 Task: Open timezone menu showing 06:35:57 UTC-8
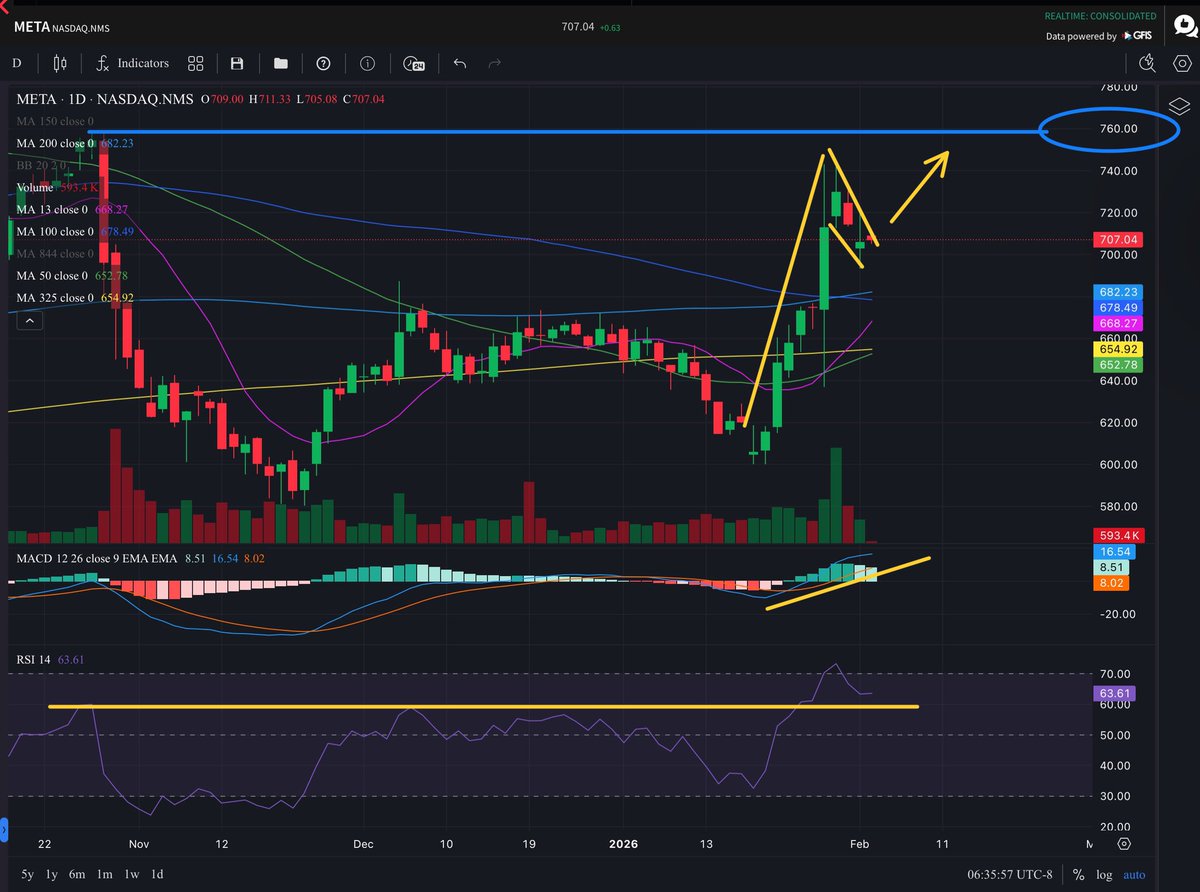point(1011,875)
